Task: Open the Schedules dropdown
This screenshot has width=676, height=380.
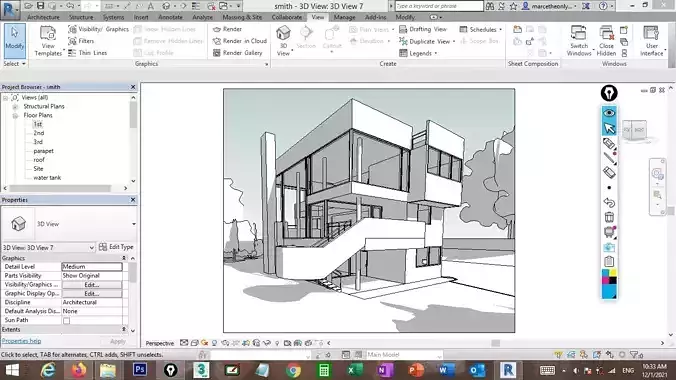Action: point(481,29)
